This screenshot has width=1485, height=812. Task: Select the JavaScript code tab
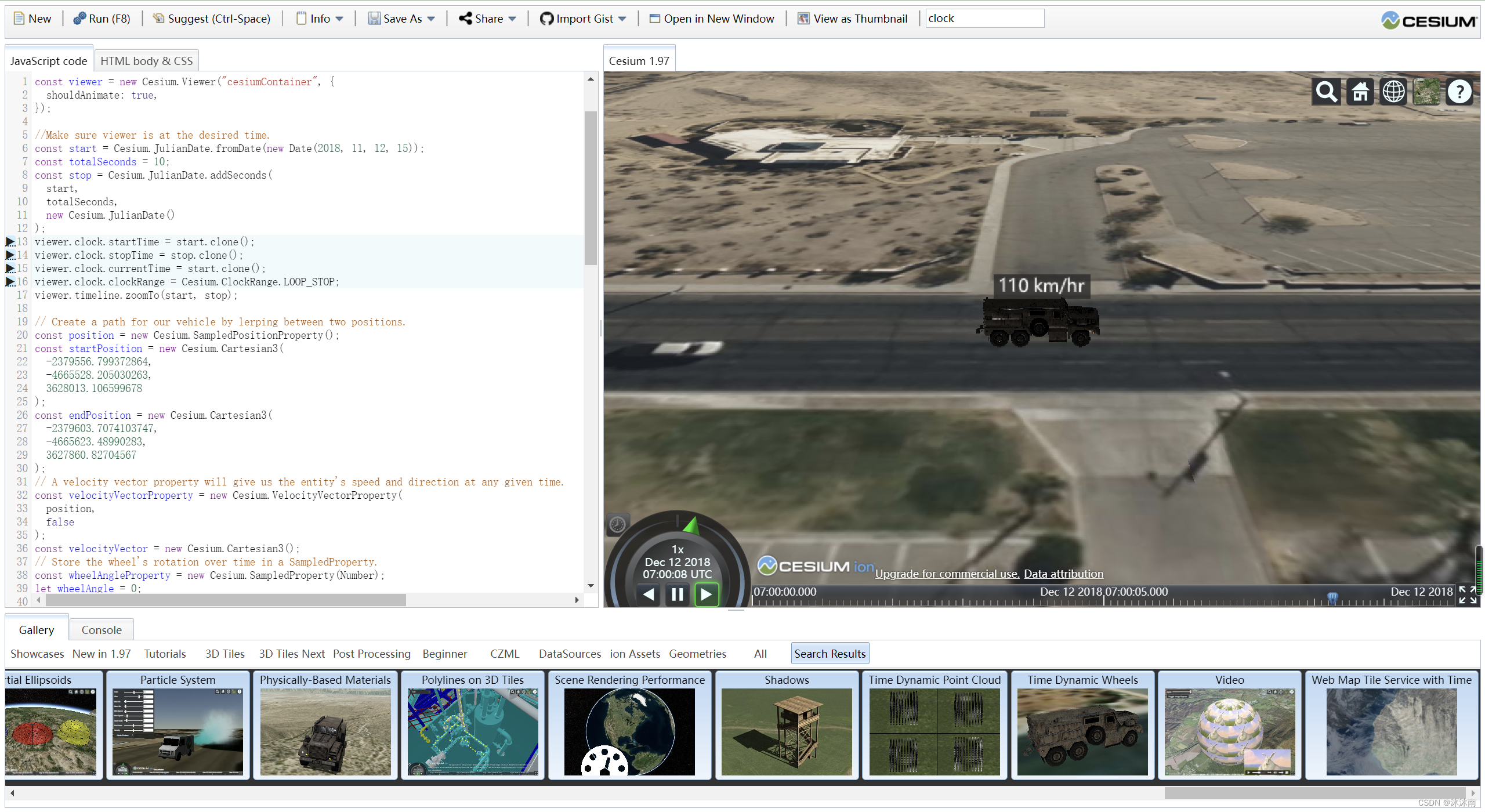pyautogui.click(x=48, y=60)
